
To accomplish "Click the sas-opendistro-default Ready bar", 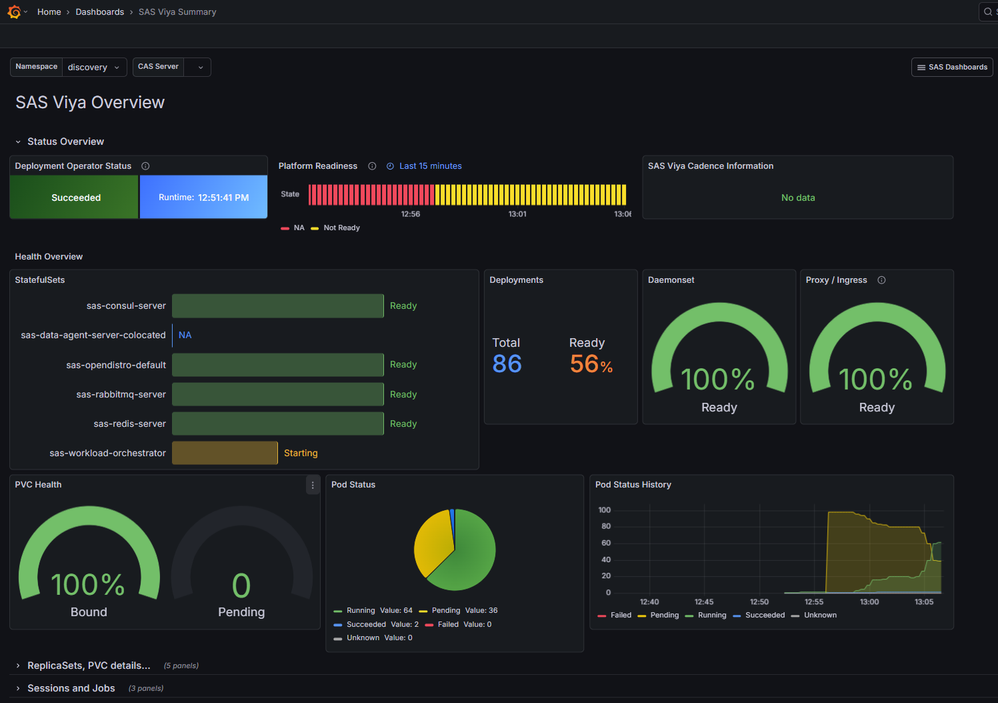I will (278, 365).
